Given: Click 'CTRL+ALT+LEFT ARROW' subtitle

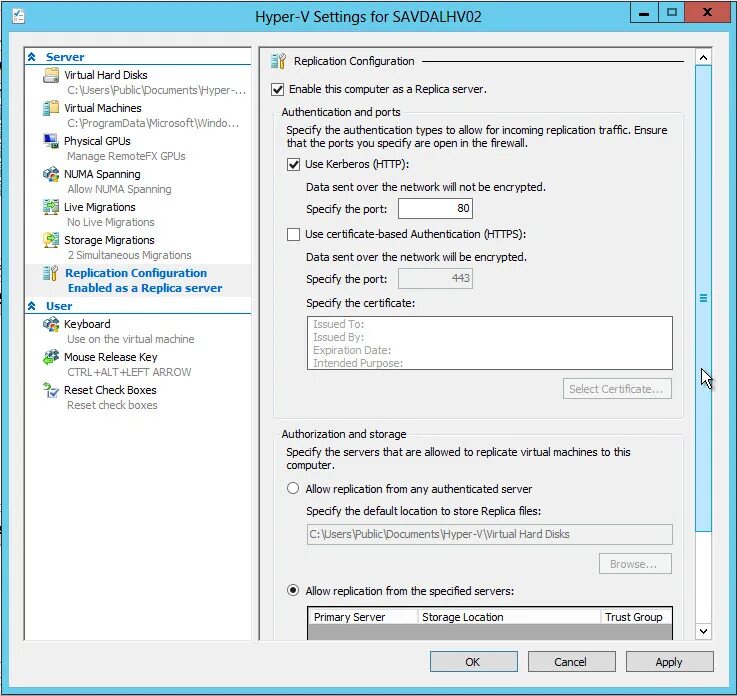Looking at the screenshot, I should (x=129, y=372).
